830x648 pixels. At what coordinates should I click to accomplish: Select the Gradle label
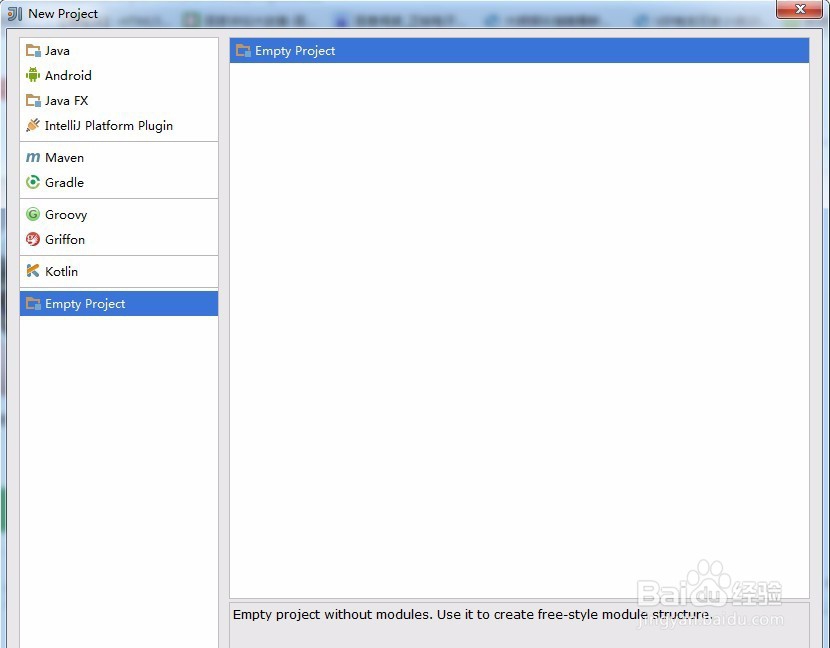pyautogui.click(x=65, y=183)
